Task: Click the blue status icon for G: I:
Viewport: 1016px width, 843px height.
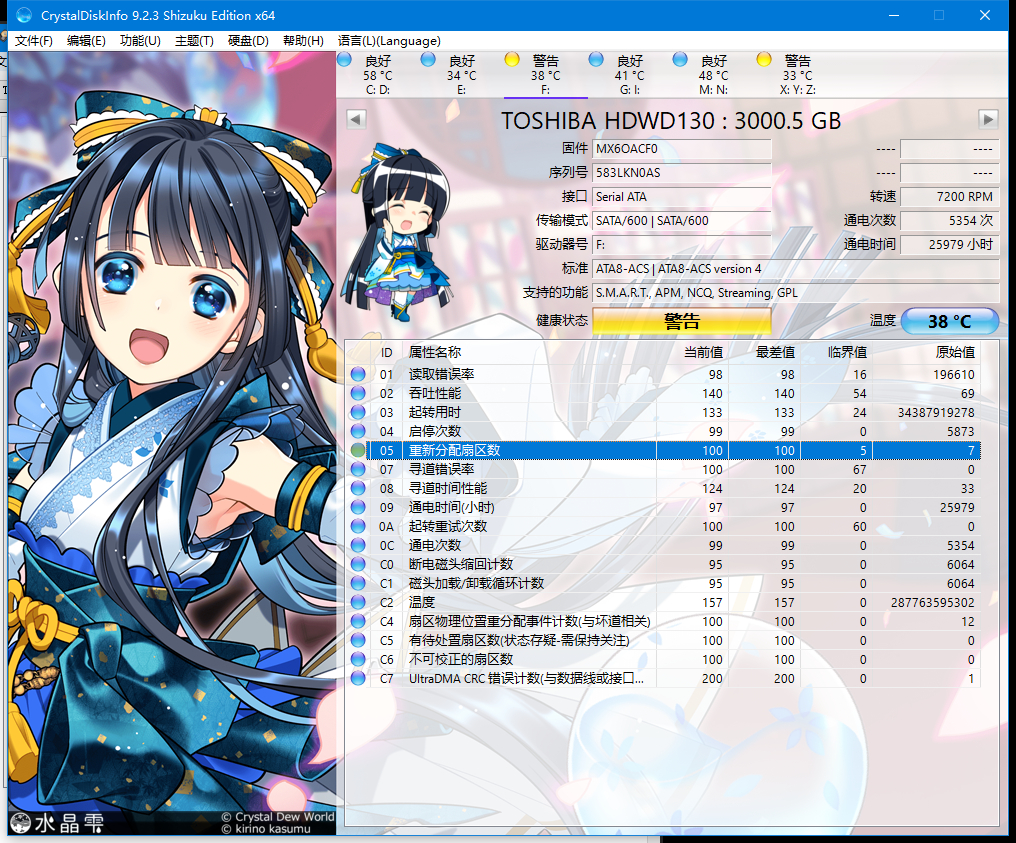Action: coord(596,60)
